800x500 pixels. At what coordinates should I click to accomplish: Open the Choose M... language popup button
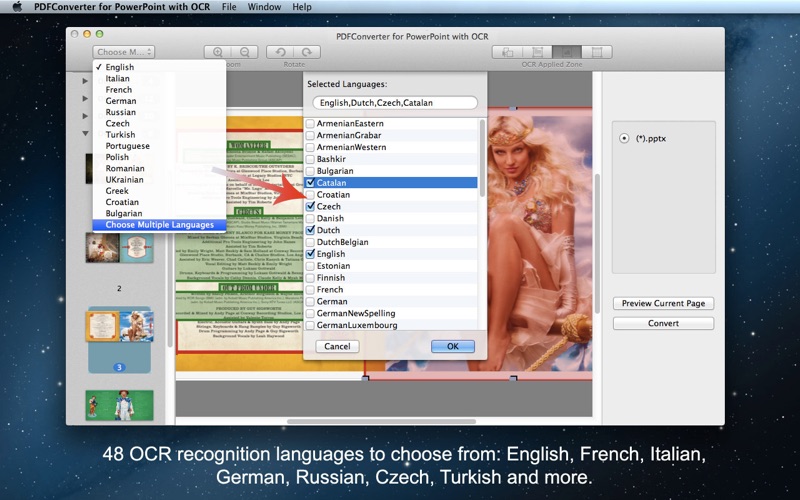[123, 52]
